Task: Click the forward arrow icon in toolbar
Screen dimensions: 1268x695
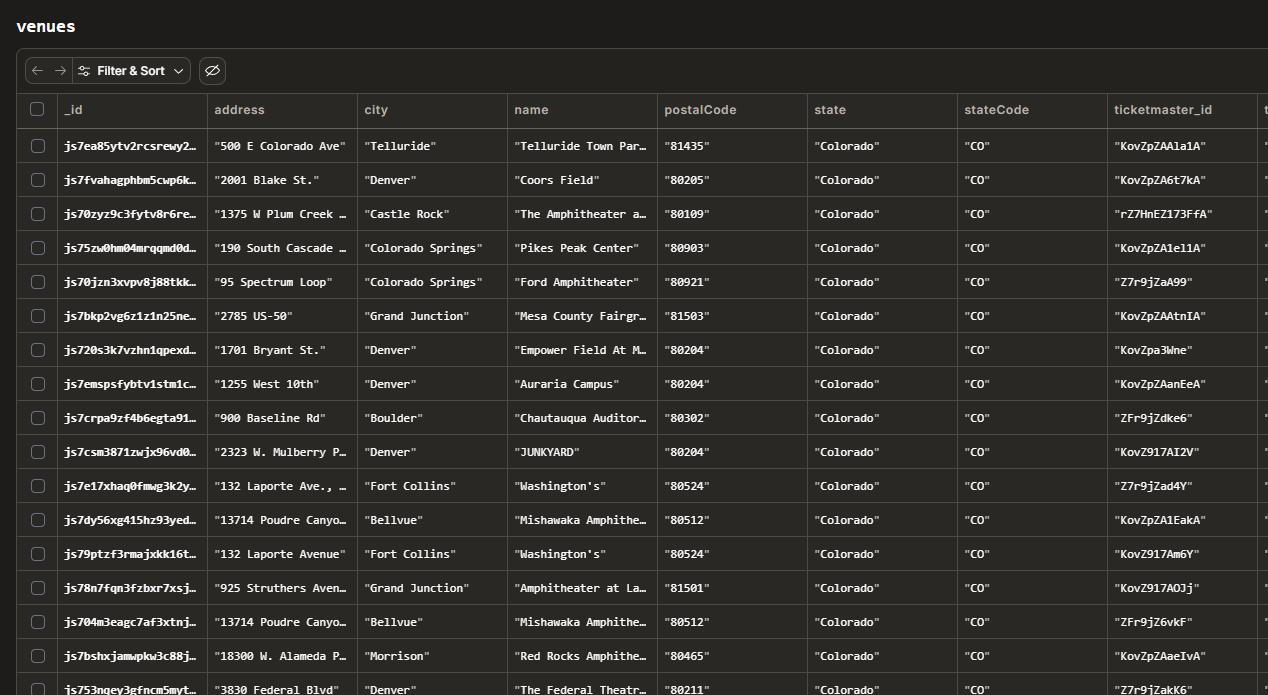Action: [x=60, y=71]
